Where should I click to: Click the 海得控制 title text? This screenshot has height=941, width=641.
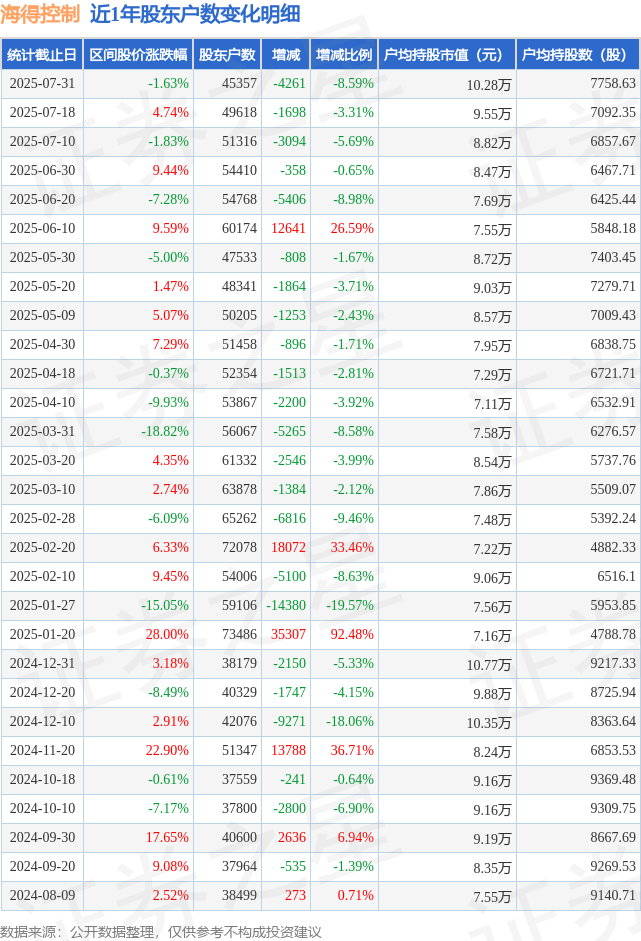[40, 14]
